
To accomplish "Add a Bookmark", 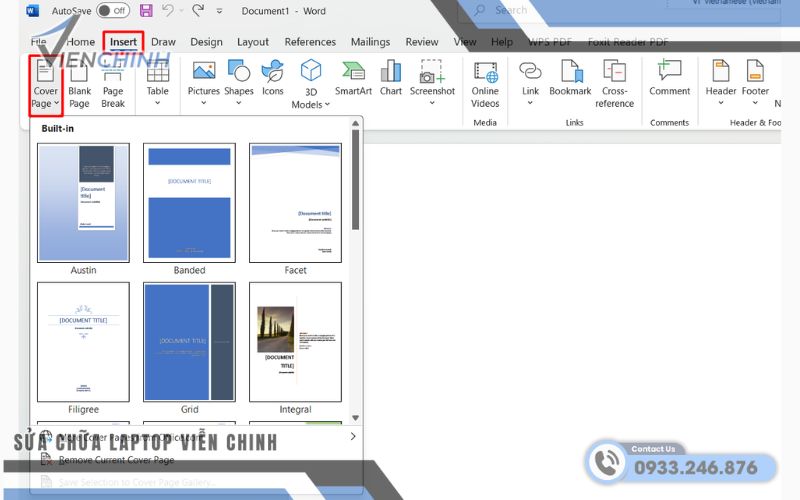I will pyautogui.click(x=570, y=78).
